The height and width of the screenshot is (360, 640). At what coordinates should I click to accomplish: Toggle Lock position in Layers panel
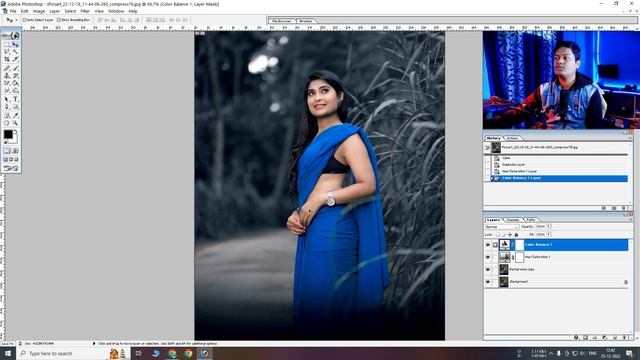[510, 235]
